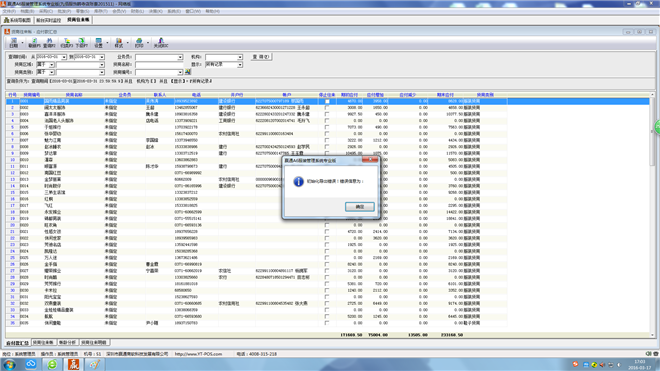660x371 pixels.
Task: Switch to the 系统导航图 tab
Action: [x=17, y=20]
